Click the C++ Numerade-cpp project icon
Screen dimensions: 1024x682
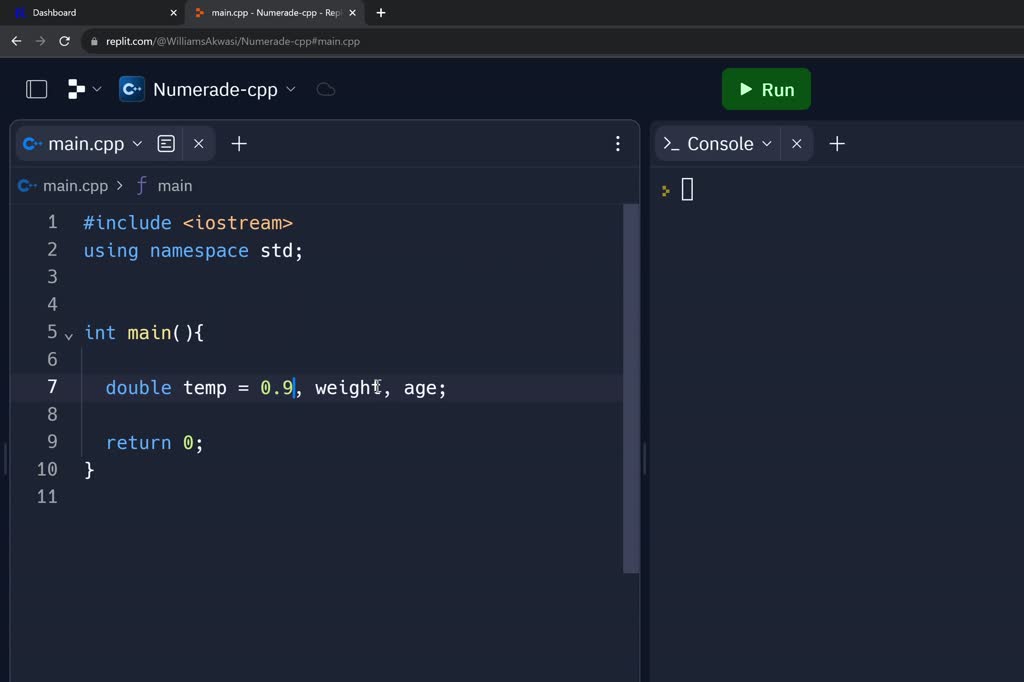[x=132, y=89]
